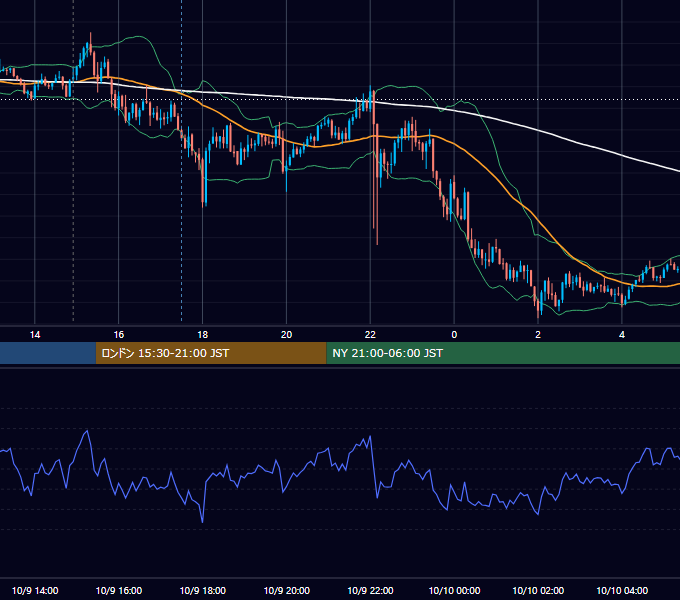Click the 0 hour label on price chart axis
The height and width of the screenshot is (600, 680).
click(454, 335)
